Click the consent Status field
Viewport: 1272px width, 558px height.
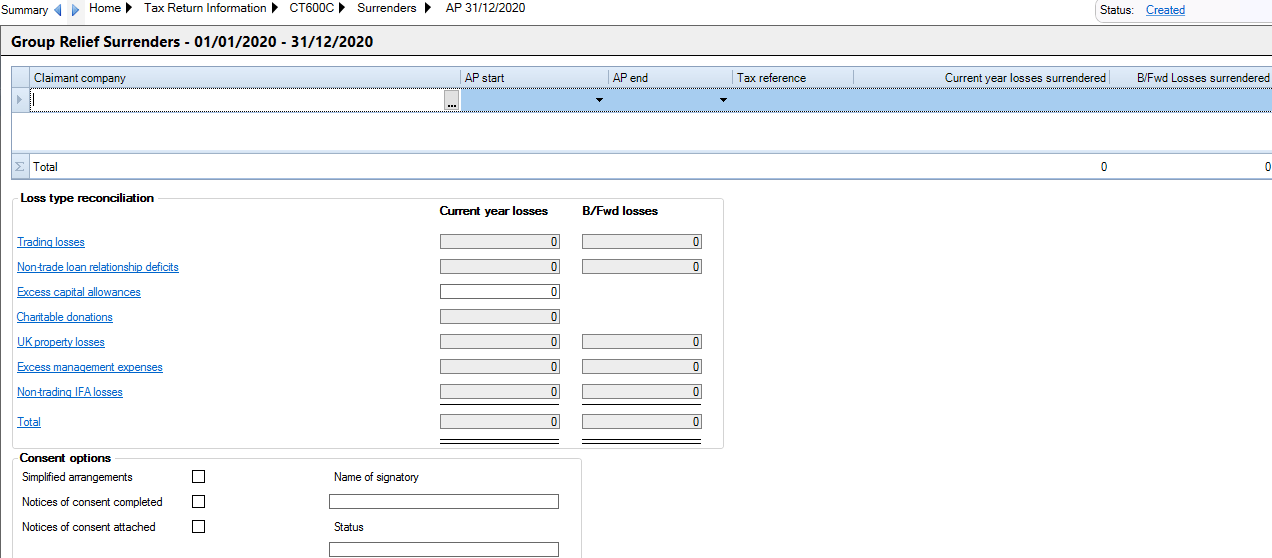click(444, 549)
